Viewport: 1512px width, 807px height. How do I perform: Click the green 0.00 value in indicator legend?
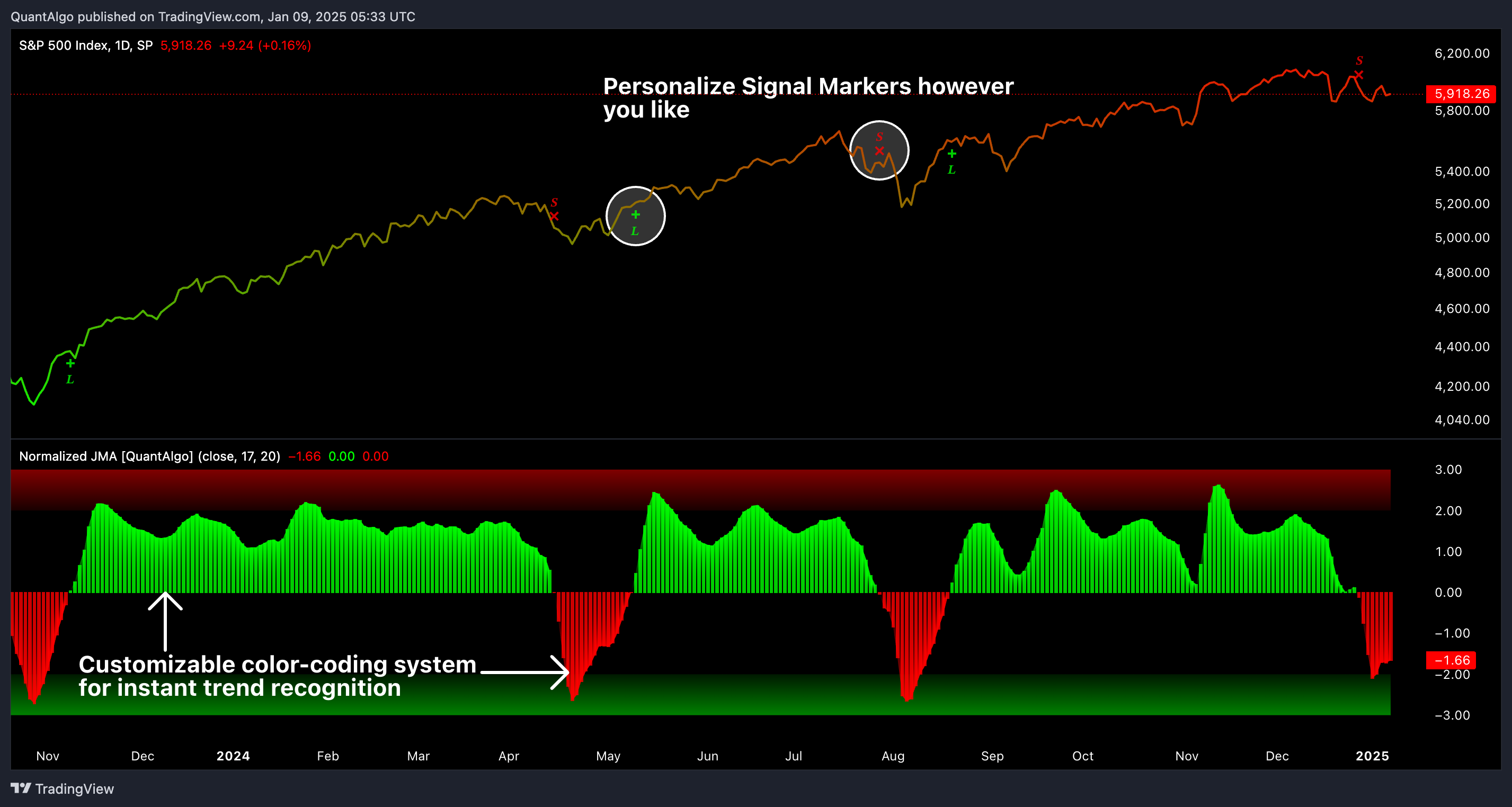342,456
